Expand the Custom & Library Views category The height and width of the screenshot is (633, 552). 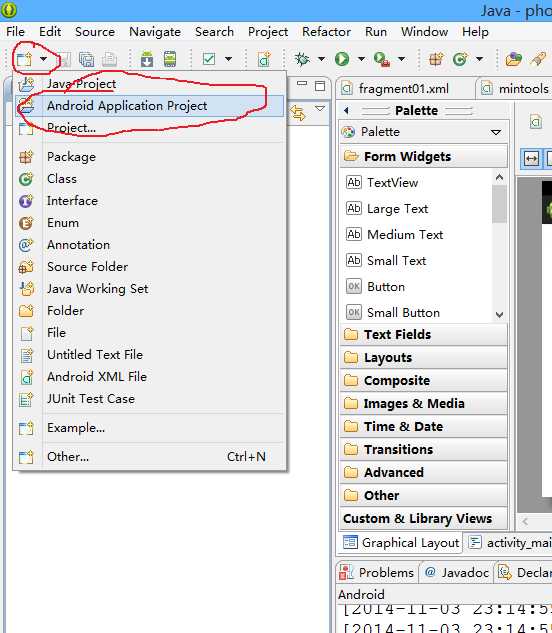click(x=424, y=518)
